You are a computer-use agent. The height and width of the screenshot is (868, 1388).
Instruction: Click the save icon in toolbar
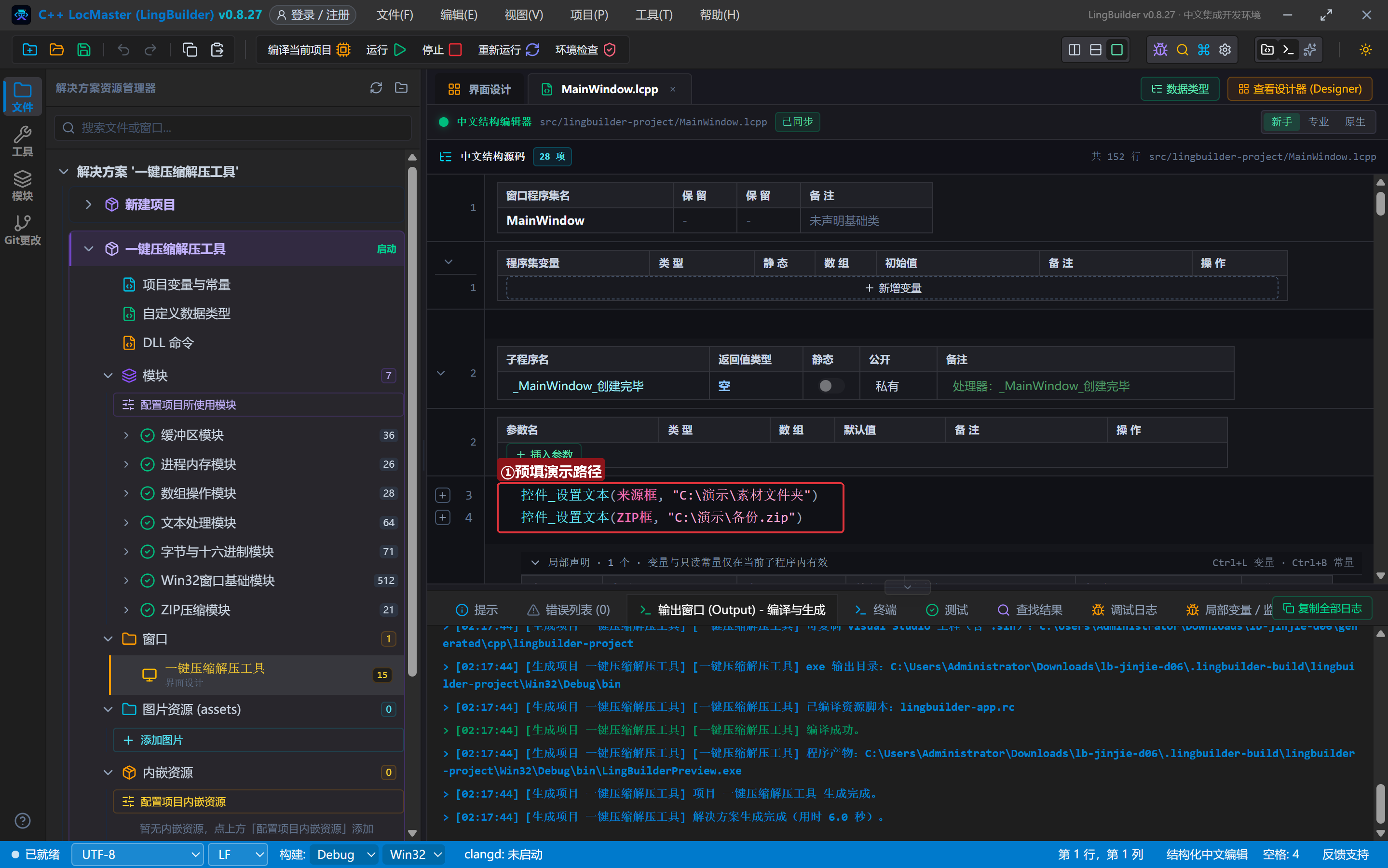[84, 50]
